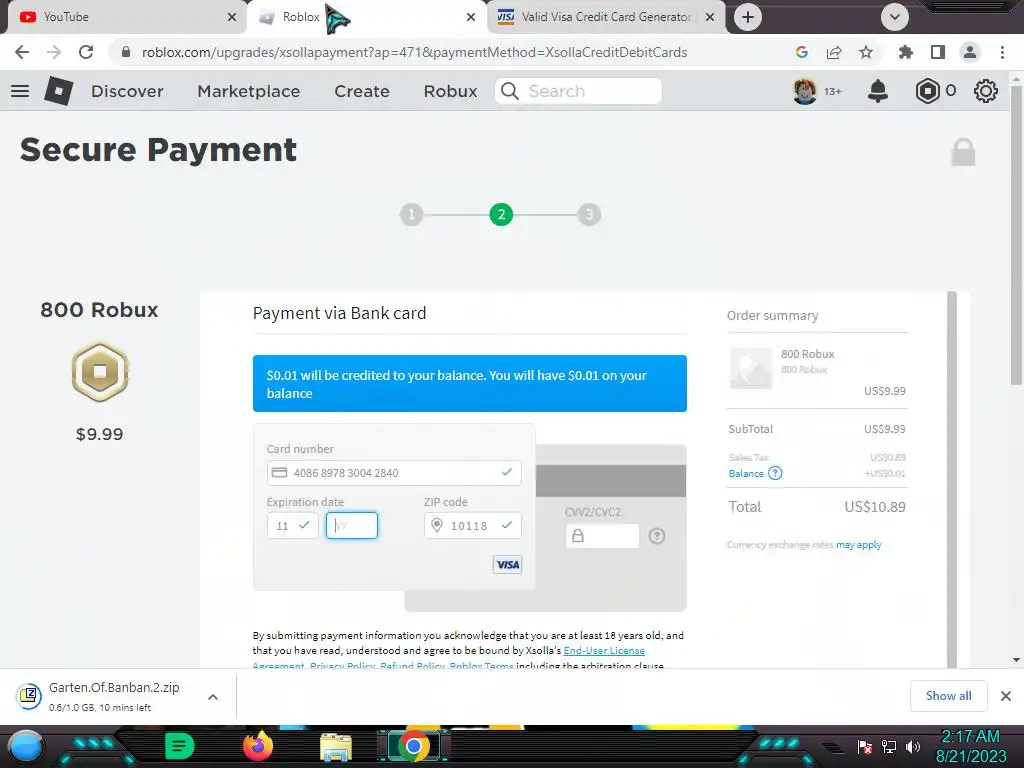
Task: Reload the current page
Action: click(86, 52)
